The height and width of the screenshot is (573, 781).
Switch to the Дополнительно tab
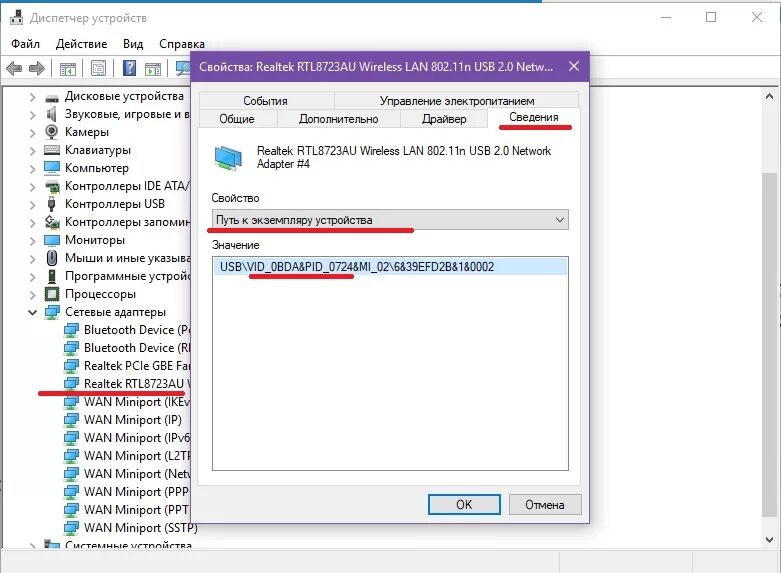point(338,119)
